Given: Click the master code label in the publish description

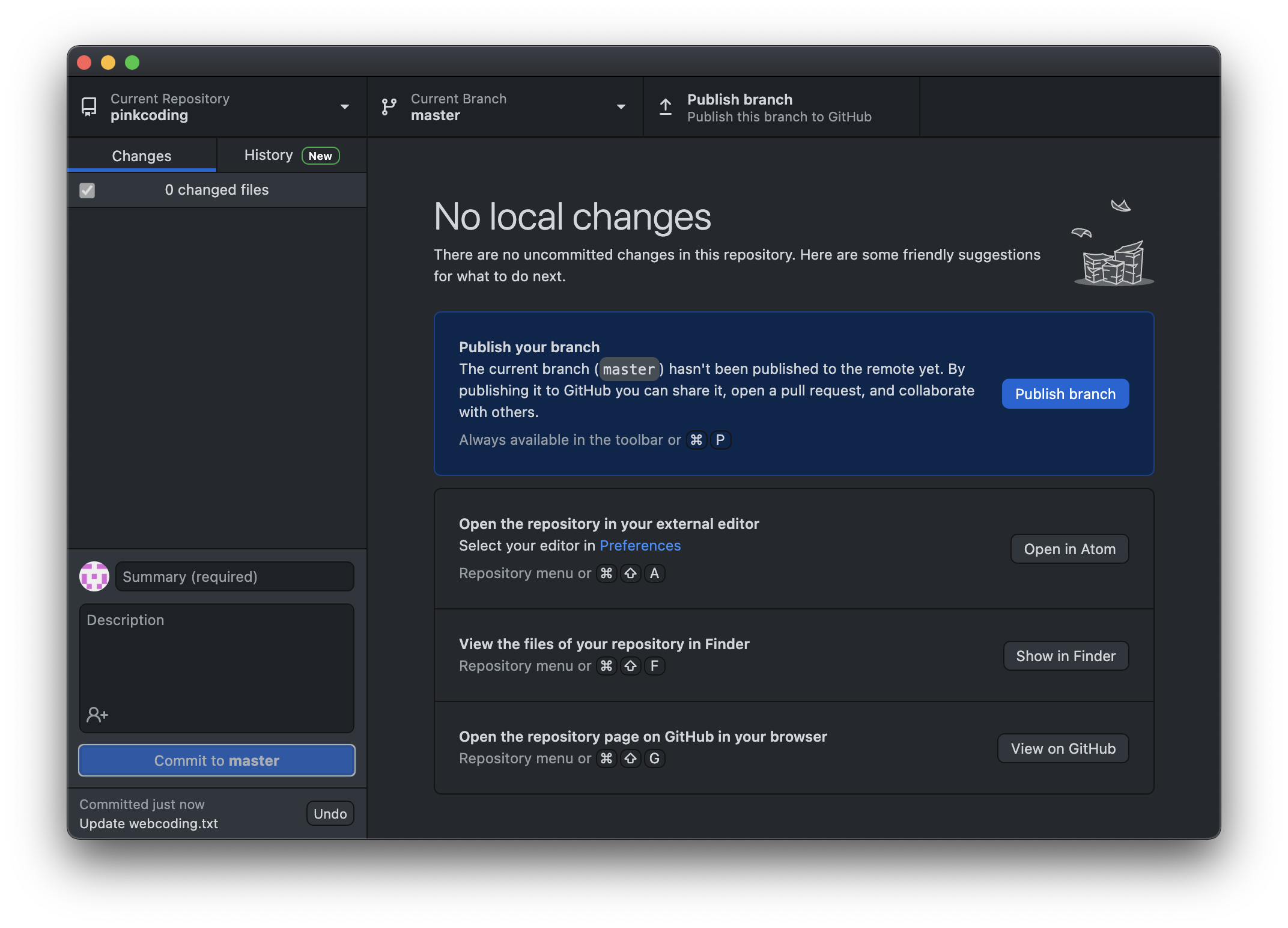Looking at the screenshot, I should pyautogui.click(x=628, y=369).
